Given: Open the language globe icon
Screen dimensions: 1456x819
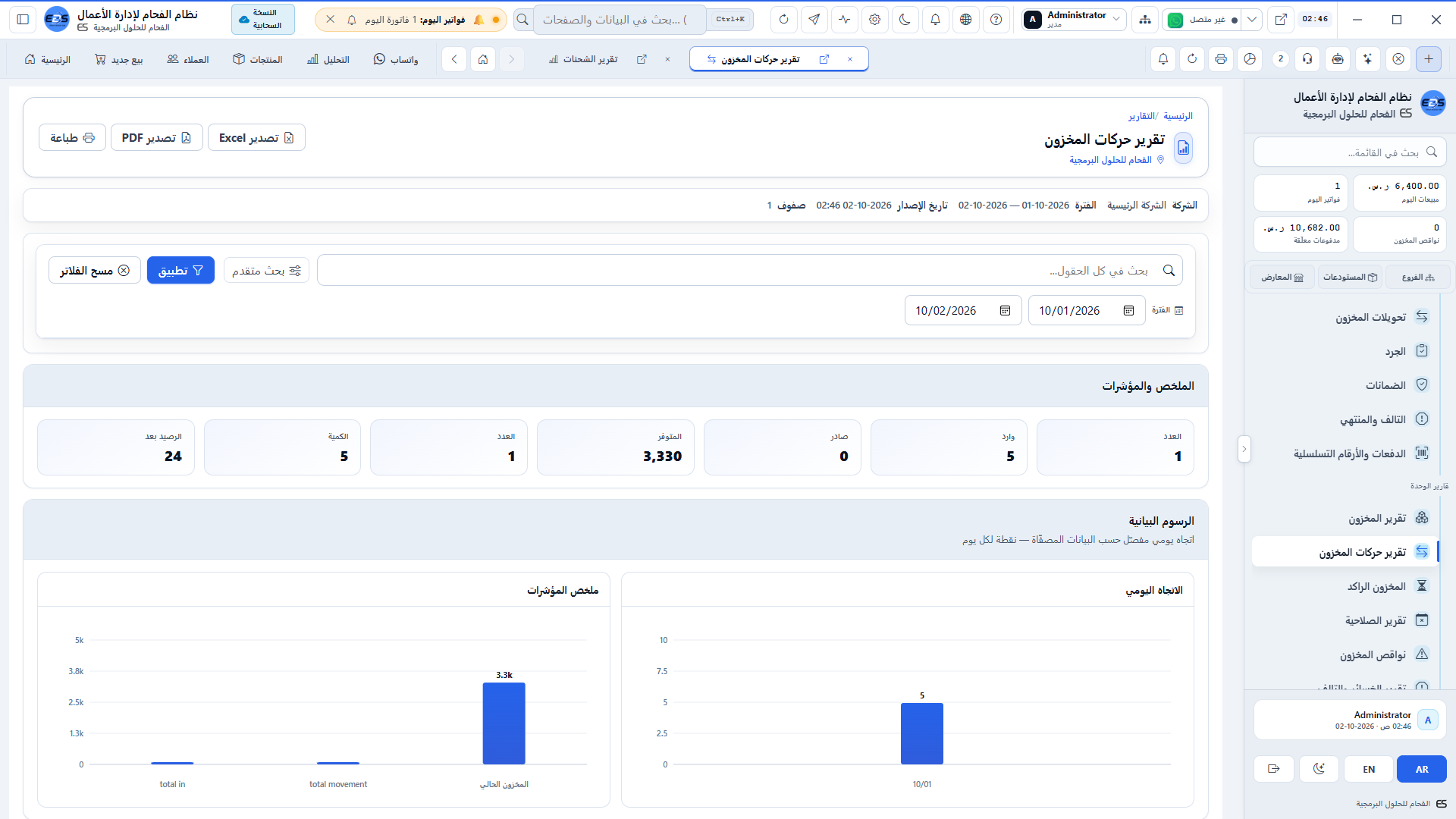Looking at the screenshot, I should tap(966, 20).
